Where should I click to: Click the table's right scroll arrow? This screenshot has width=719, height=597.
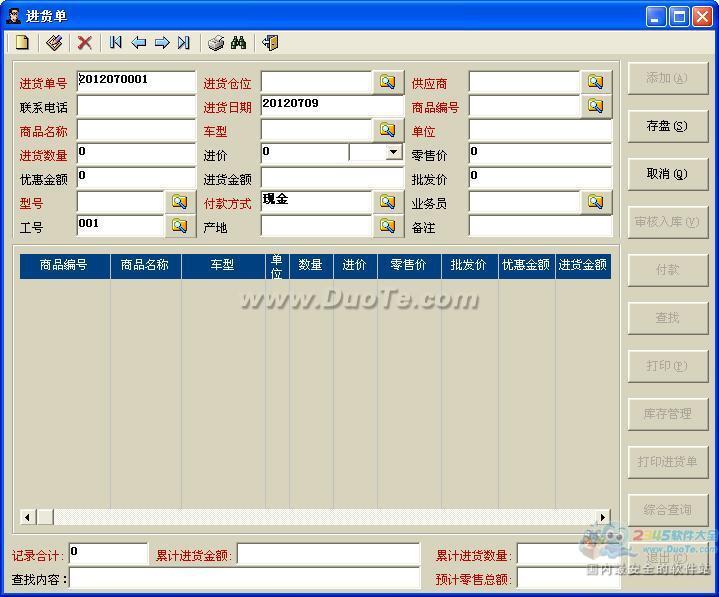603,517
